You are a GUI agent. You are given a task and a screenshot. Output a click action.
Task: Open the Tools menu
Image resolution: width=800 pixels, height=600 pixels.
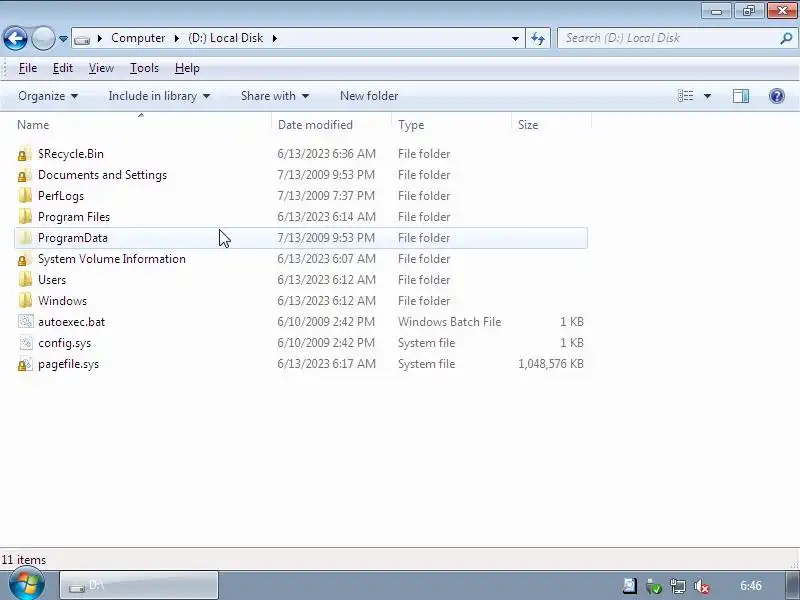[144, 68]
